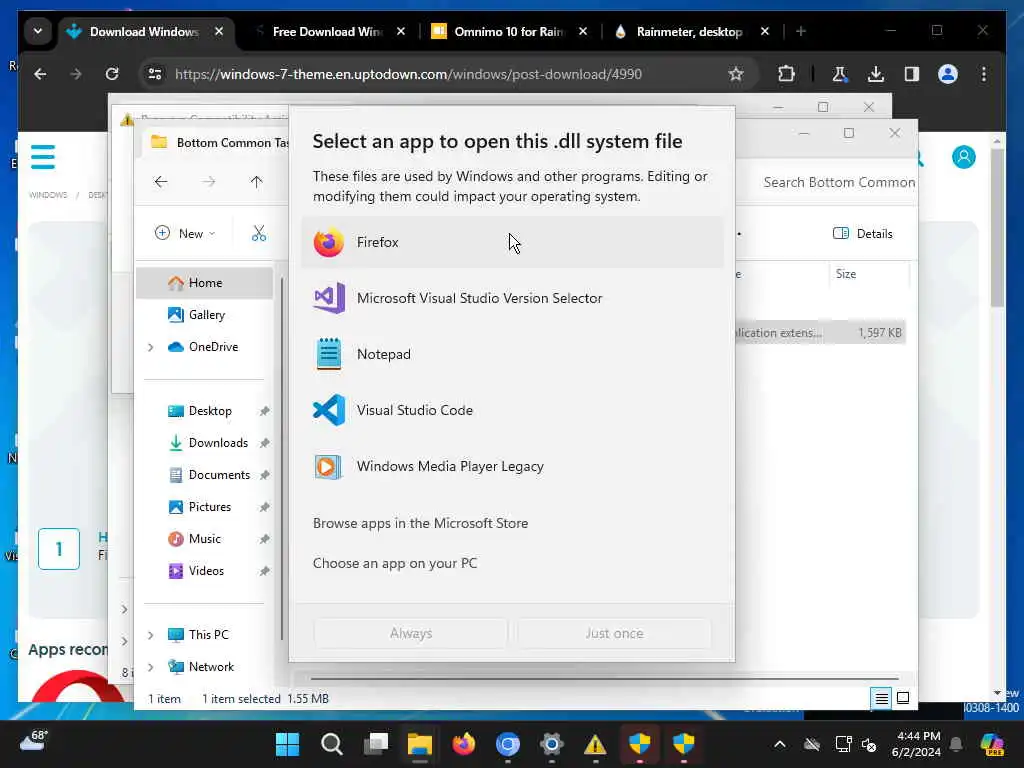Click the pin icon next to Downloads
Screen dimensions: 1024x768
[x=264, y=443]
